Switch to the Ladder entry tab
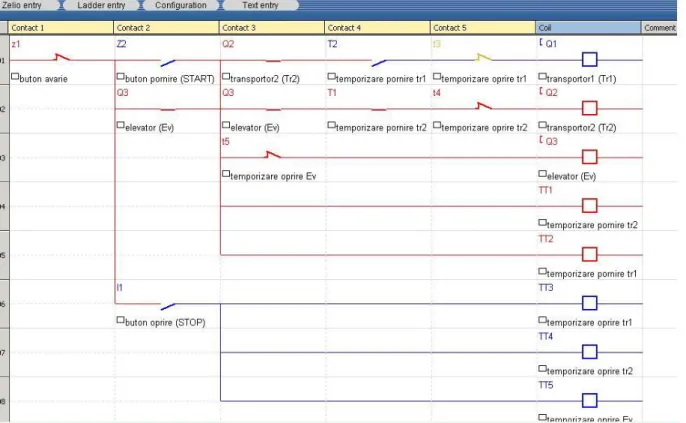Viewport: 686px width, 423px height. 101,5
